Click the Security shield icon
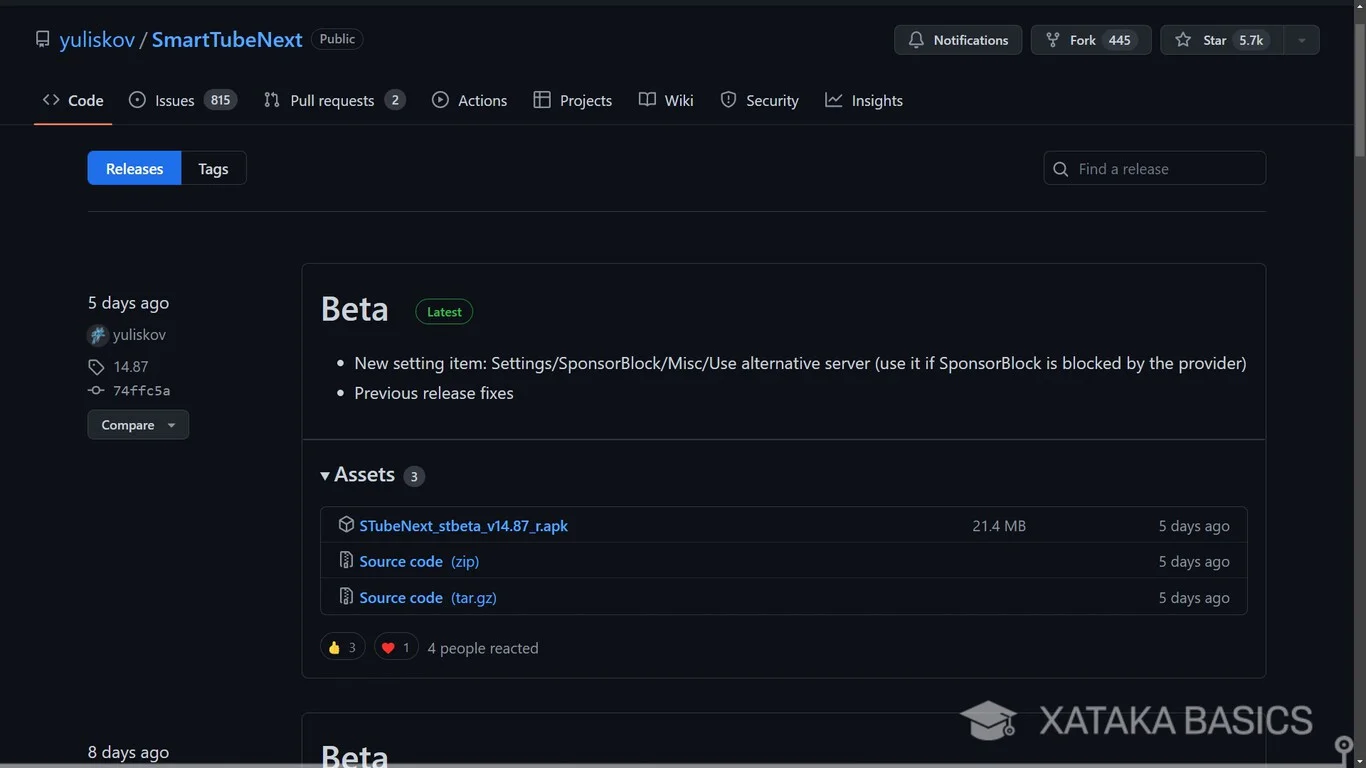This screenshot has height=768, width=1366. (728, 100)
